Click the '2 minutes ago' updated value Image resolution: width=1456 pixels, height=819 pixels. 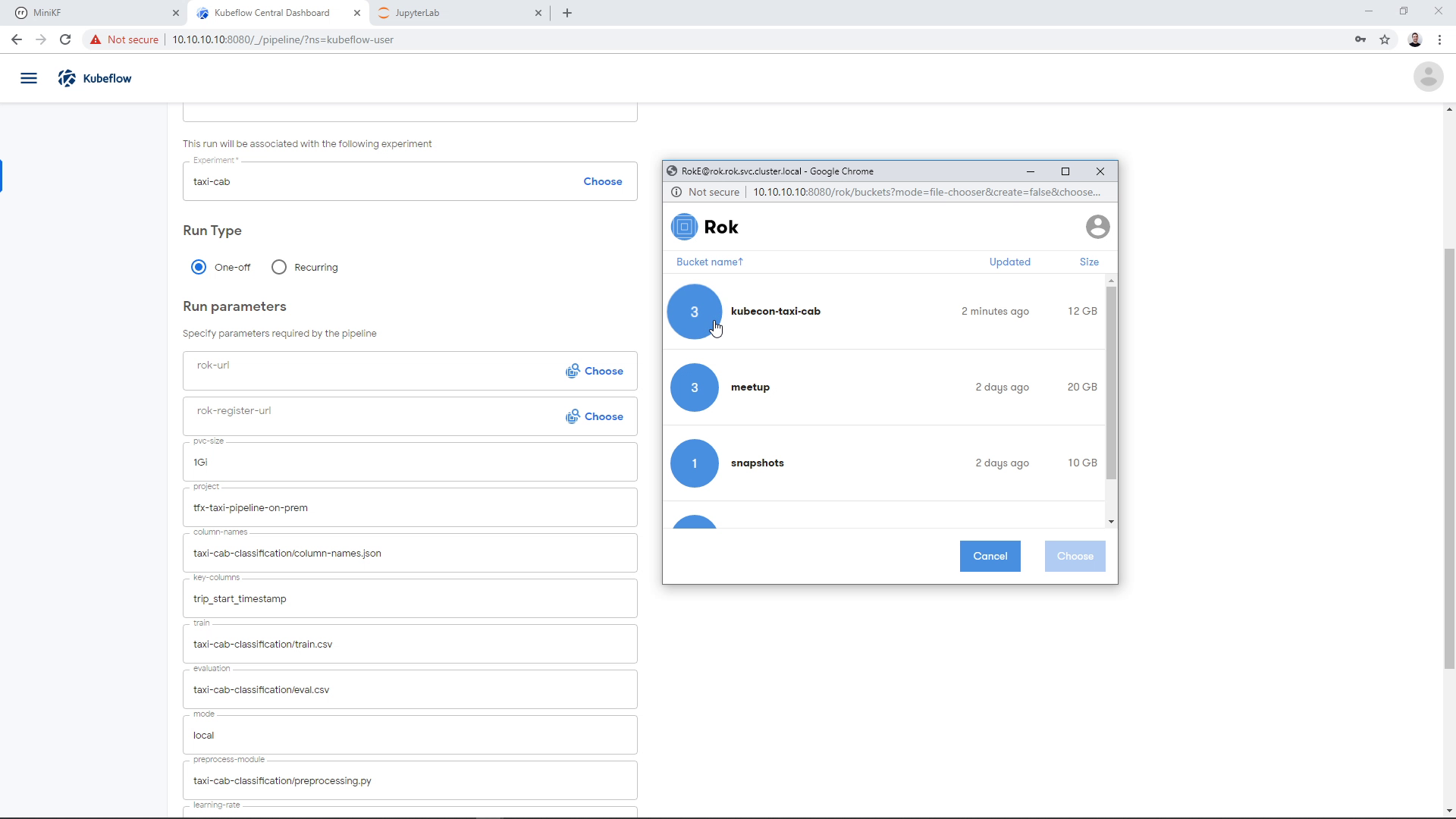pos(995,312)
